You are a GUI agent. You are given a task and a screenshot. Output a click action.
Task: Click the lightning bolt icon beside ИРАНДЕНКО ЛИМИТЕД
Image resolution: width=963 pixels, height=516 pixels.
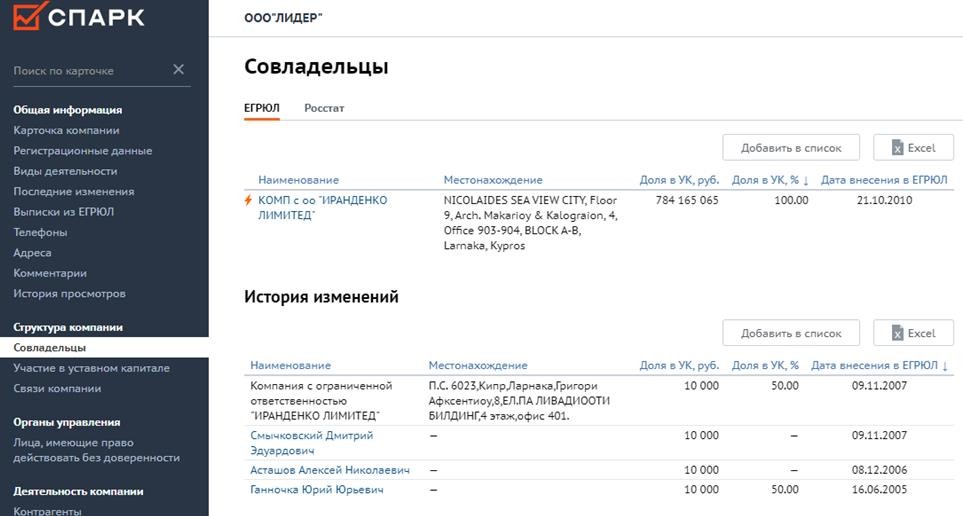click(x=248, y=200)
